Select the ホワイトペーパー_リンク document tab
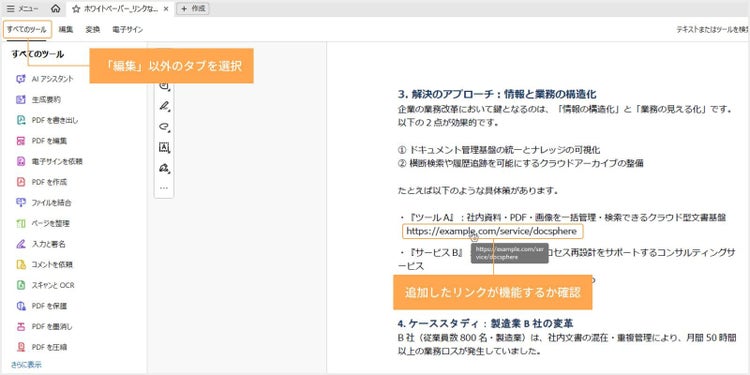The image size is (750, 375). 120,9
